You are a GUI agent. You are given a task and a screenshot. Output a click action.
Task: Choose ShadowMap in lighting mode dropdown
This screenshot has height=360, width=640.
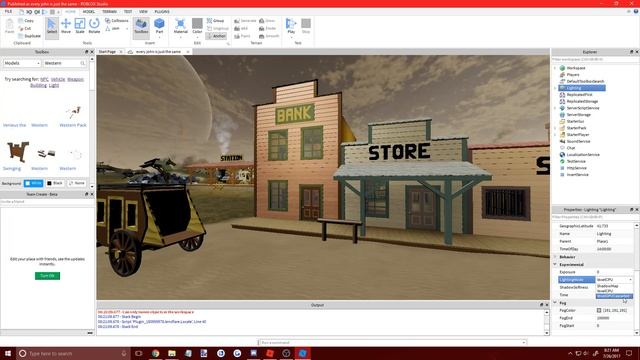614,286
